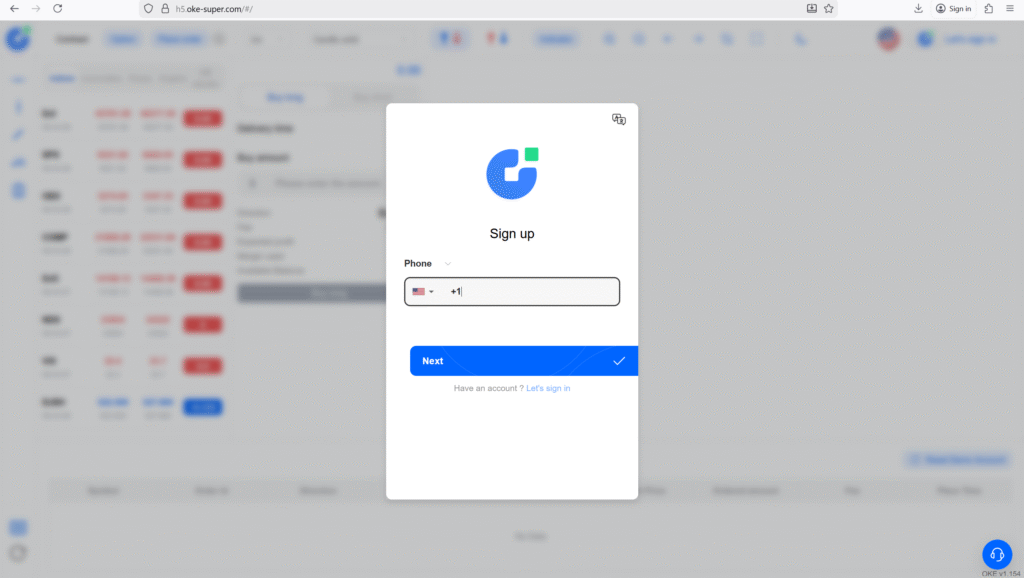Click the browser forward arrow

tap(36, 8)
